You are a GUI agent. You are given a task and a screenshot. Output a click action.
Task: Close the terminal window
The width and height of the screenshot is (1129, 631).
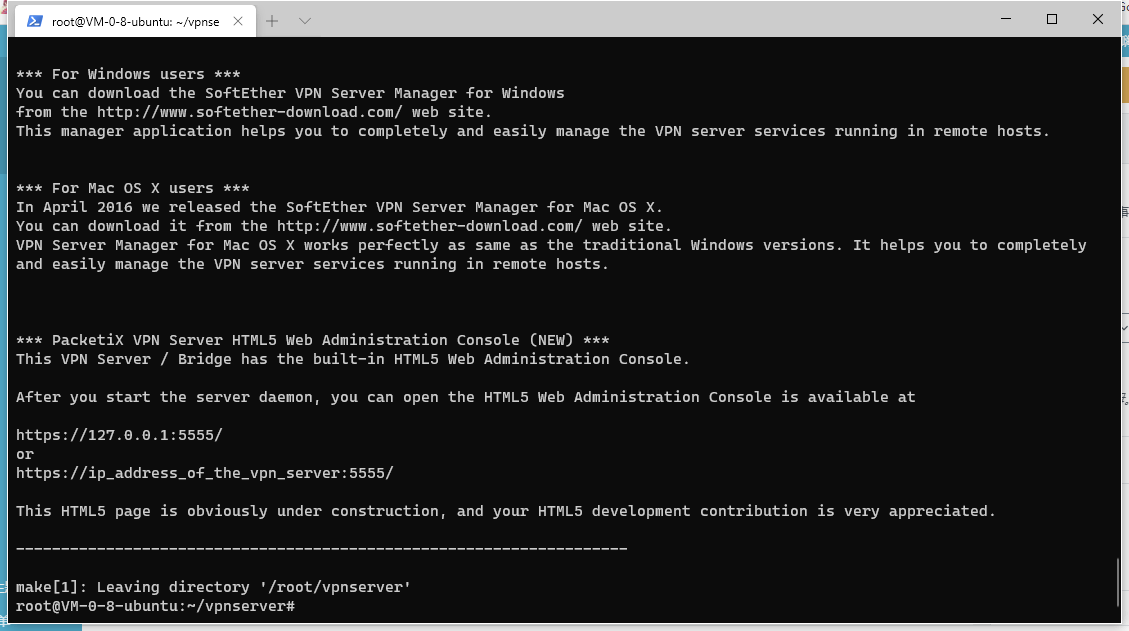click(1097, 19)
